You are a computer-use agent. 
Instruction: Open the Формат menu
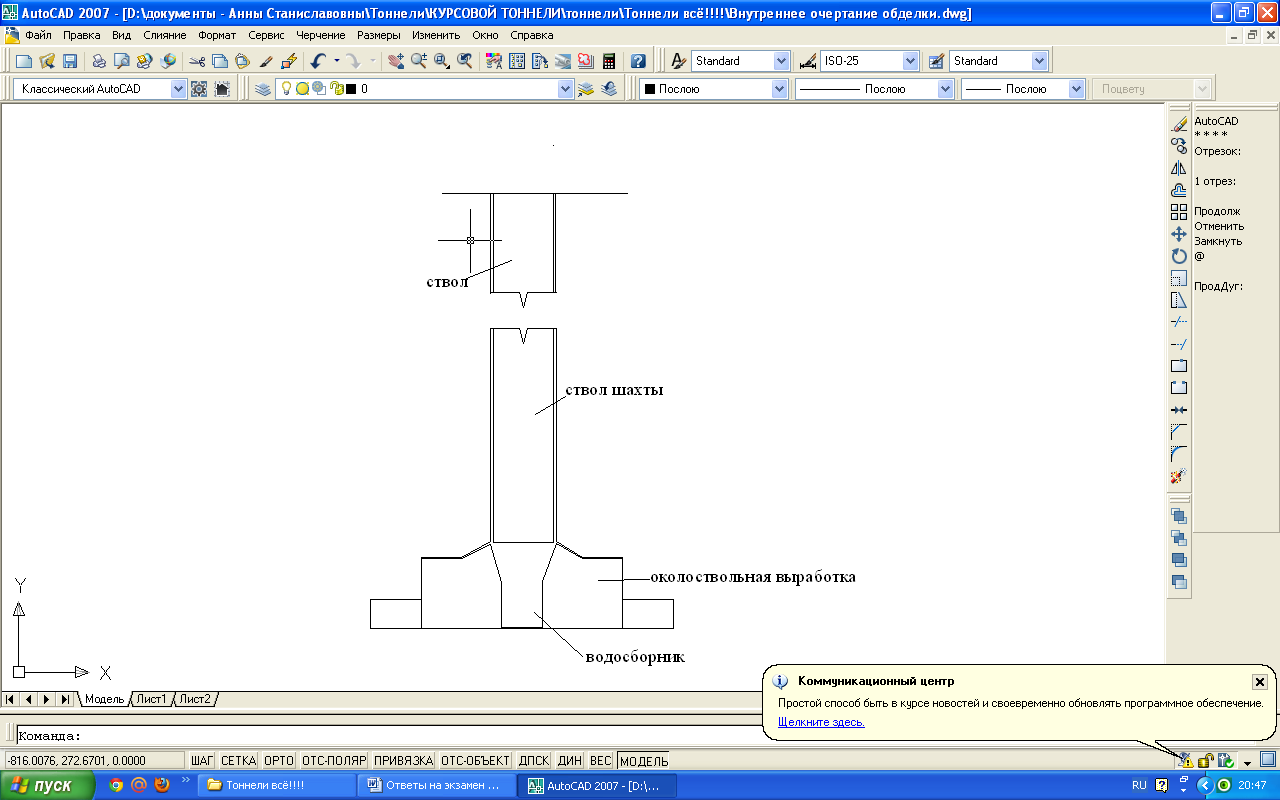tap(218, 35)
